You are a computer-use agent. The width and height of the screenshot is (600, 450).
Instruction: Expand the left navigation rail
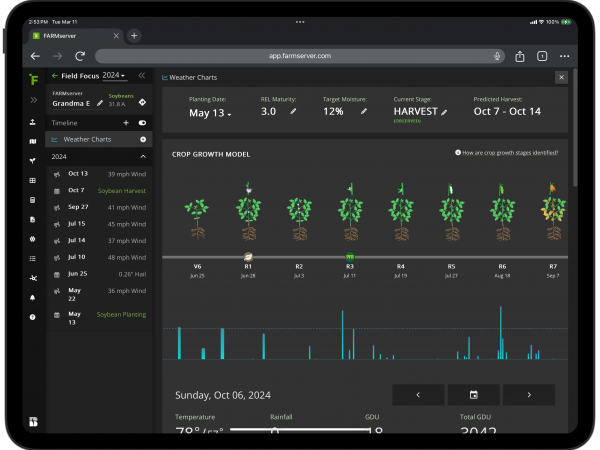33,100
